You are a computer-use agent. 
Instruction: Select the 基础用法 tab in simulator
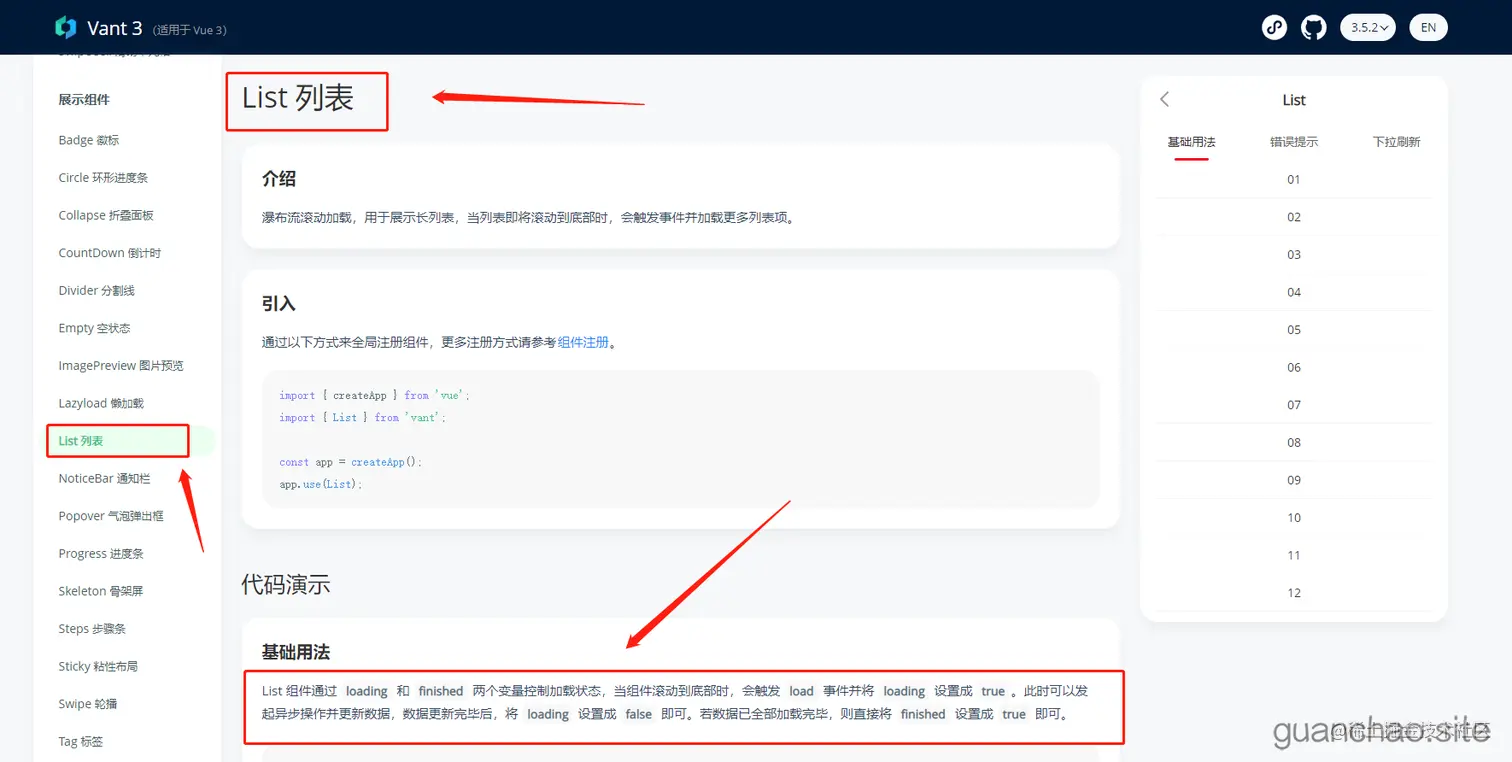click(x=1191, y=142)
